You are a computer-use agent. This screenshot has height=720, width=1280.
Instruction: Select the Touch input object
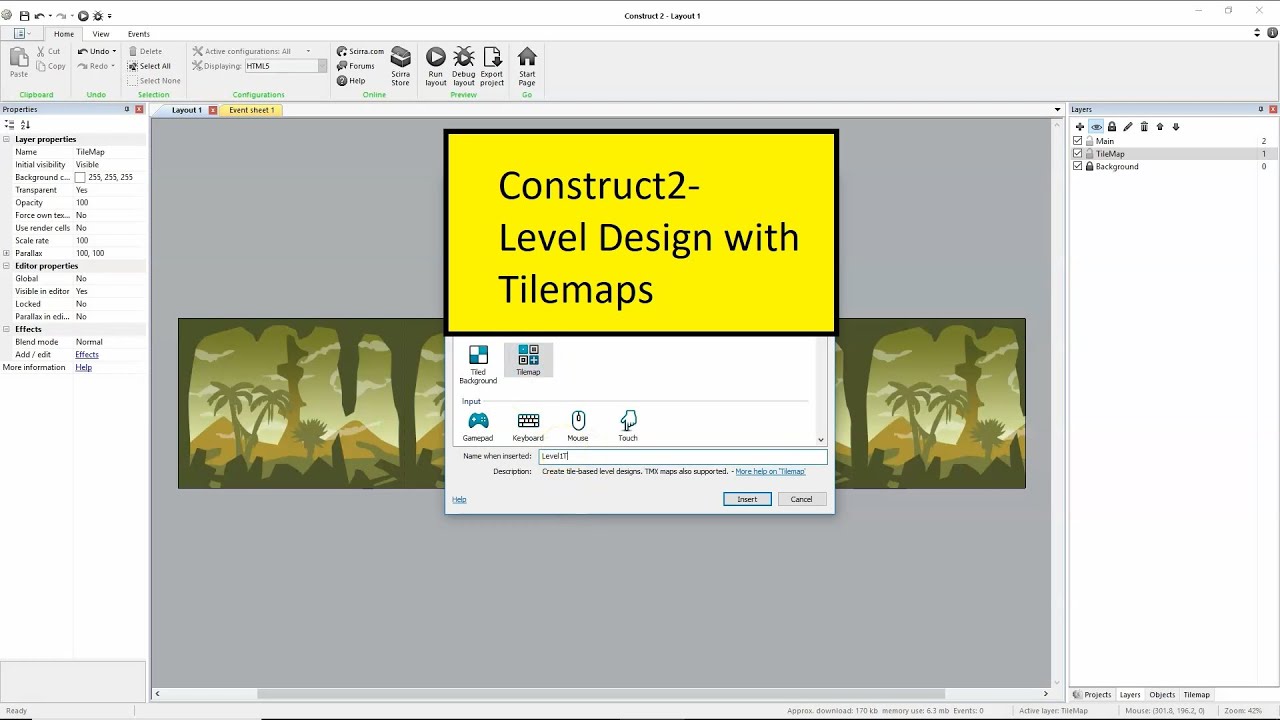(628, 426)
